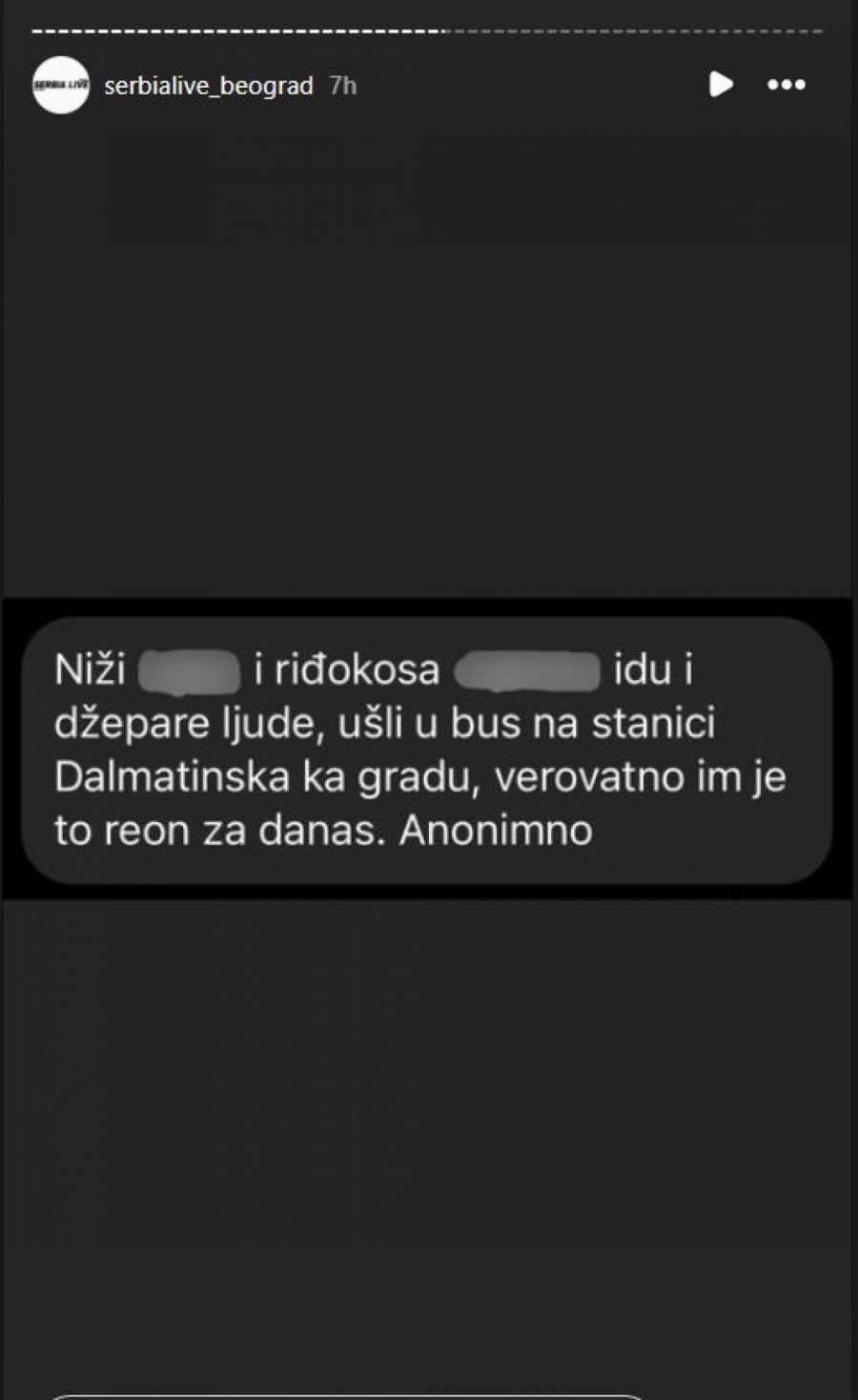Click the word Anonimno in the message

pyautogui.click(x=496, y=831)
